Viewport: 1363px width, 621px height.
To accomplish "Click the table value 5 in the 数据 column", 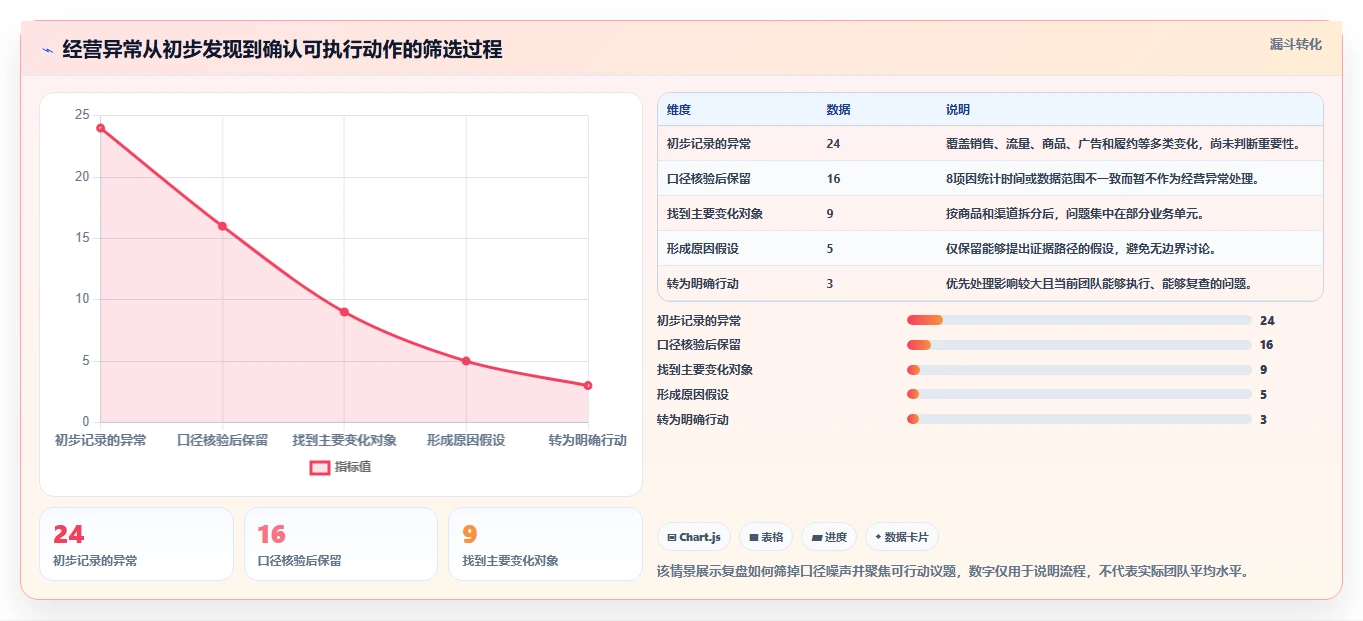I will [x=830, y=249].
